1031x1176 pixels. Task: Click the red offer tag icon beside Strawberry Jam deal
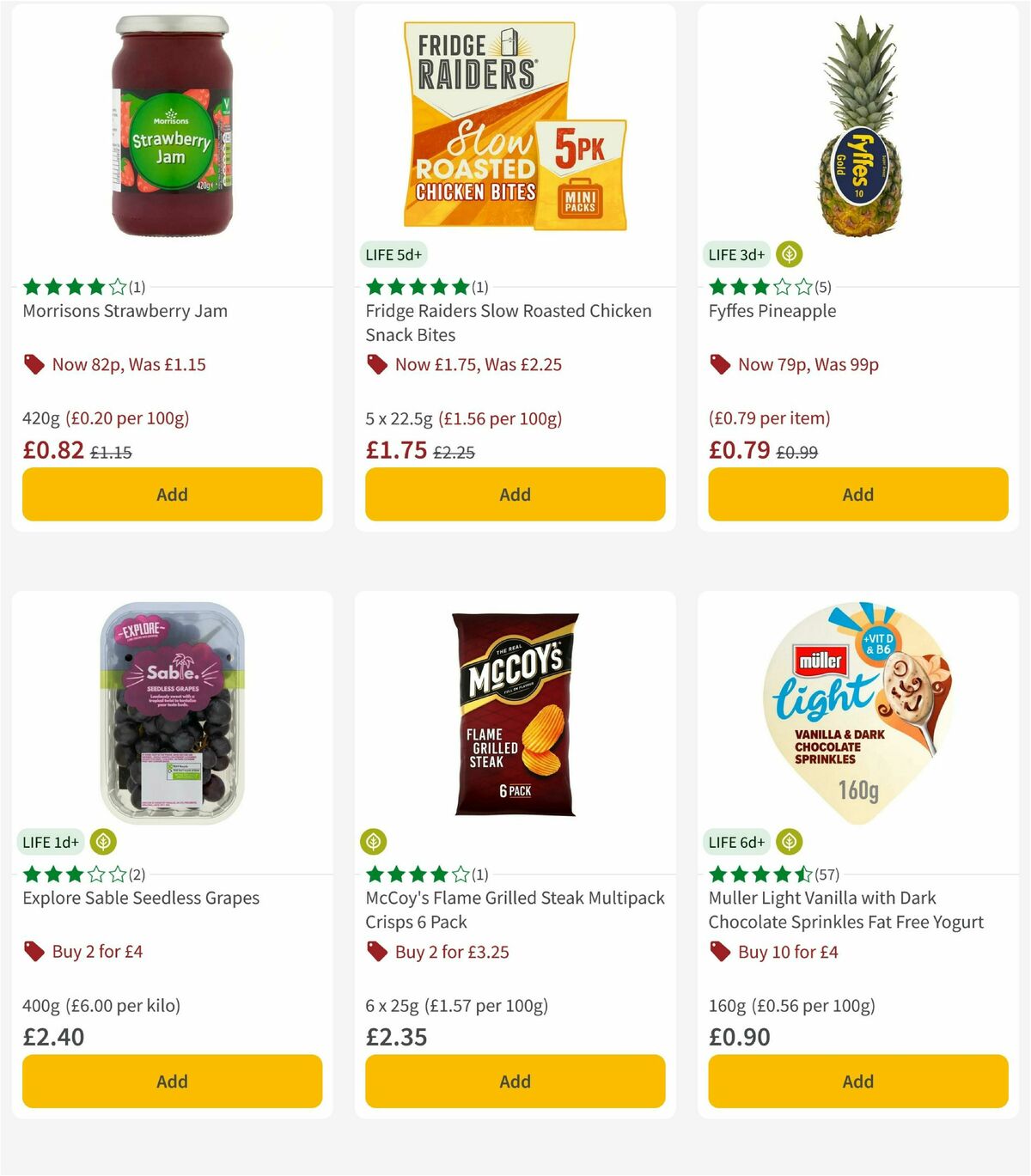pyautogui.click(x=34, y=364)
